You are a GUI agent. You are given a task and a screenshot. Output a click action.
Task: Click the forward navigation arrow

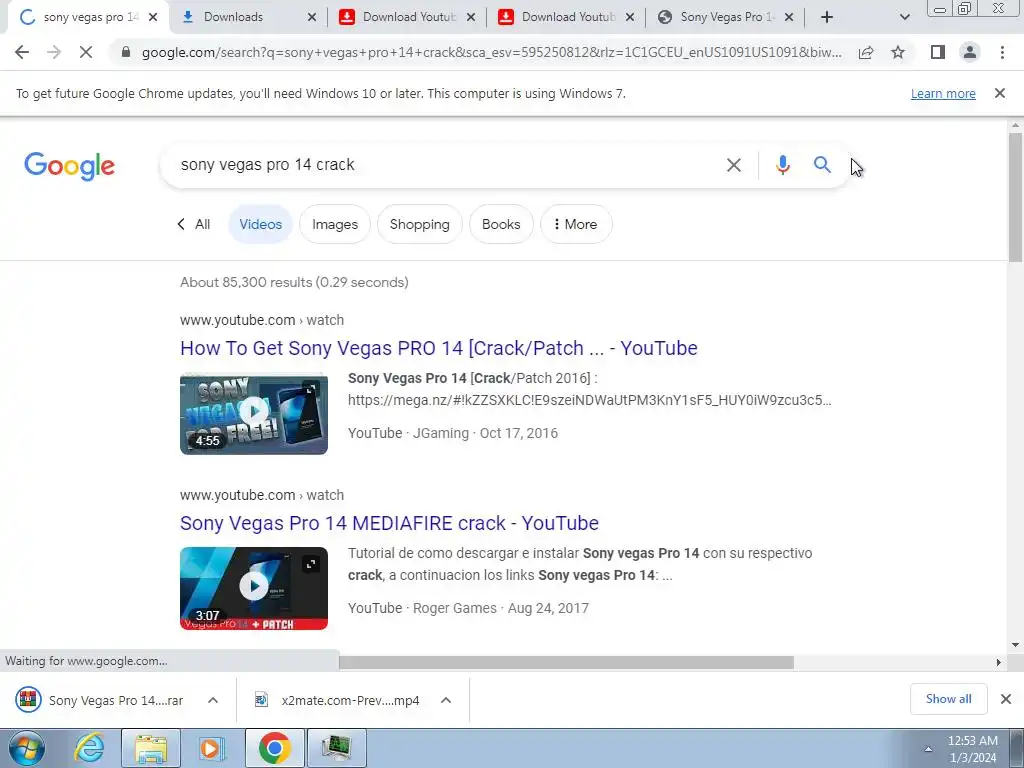tap(54, 52)
